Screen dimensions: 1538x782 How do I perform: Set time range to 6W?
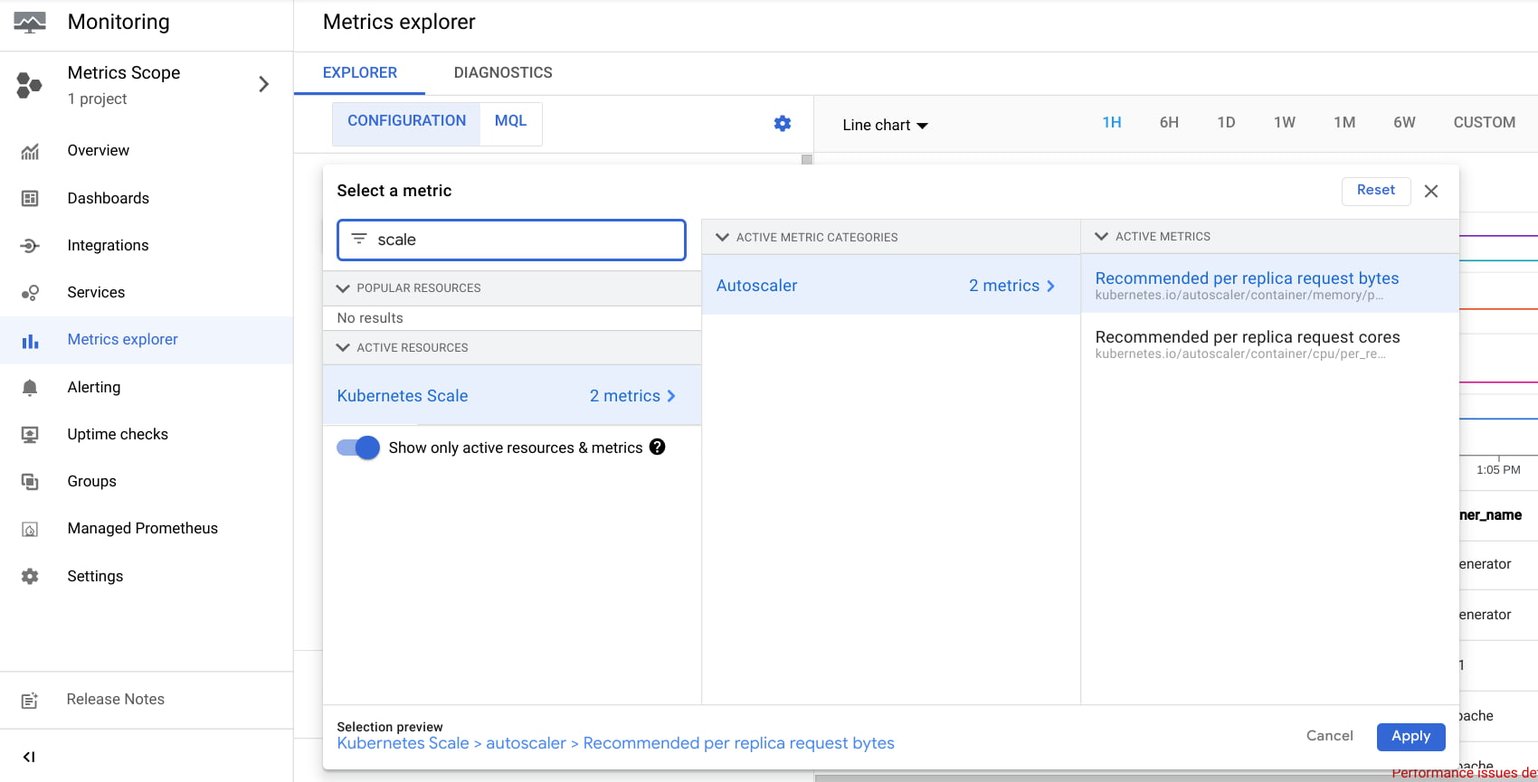[x=1404, y=122]
